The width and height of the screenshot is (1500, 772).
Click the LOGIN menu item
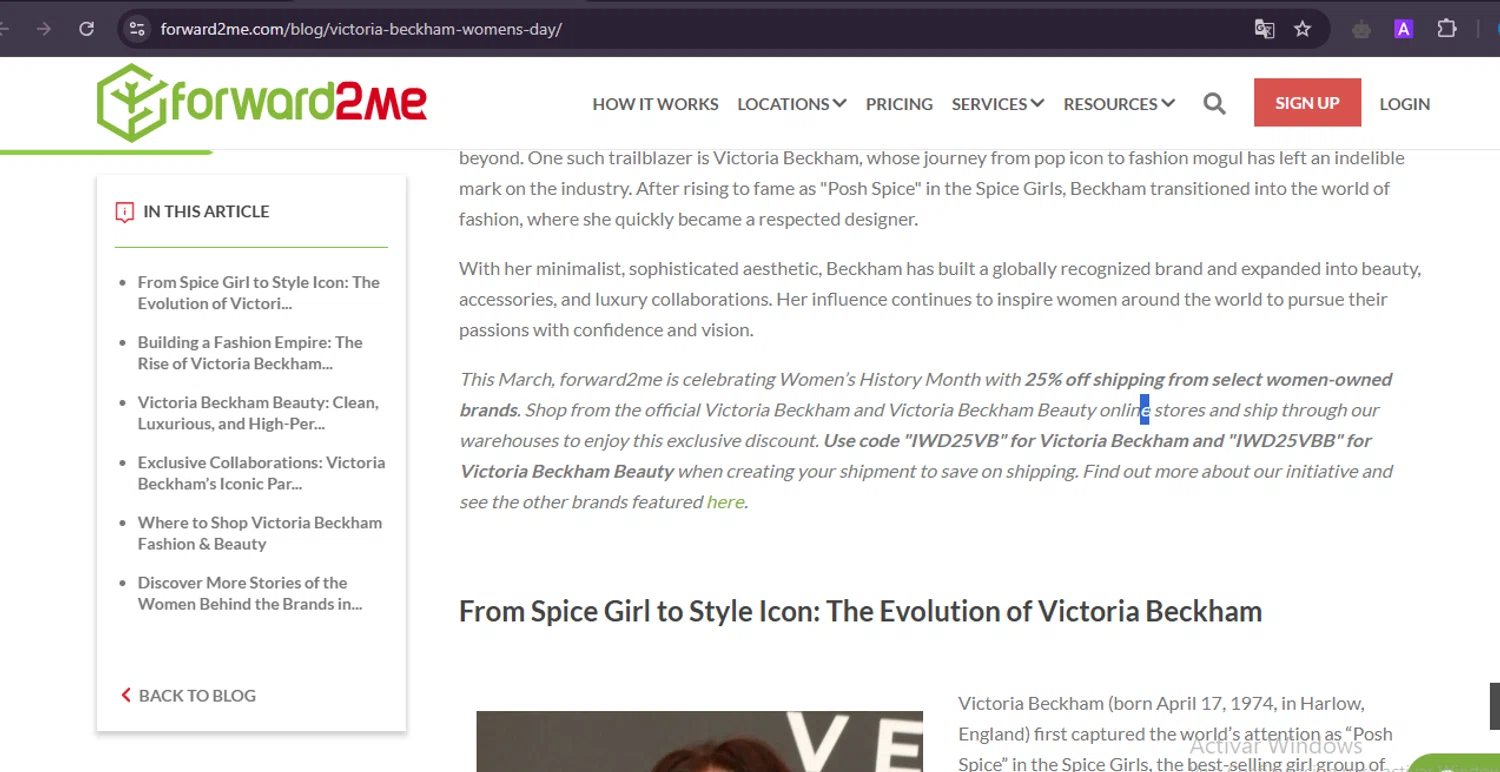tap(1404, 104)
